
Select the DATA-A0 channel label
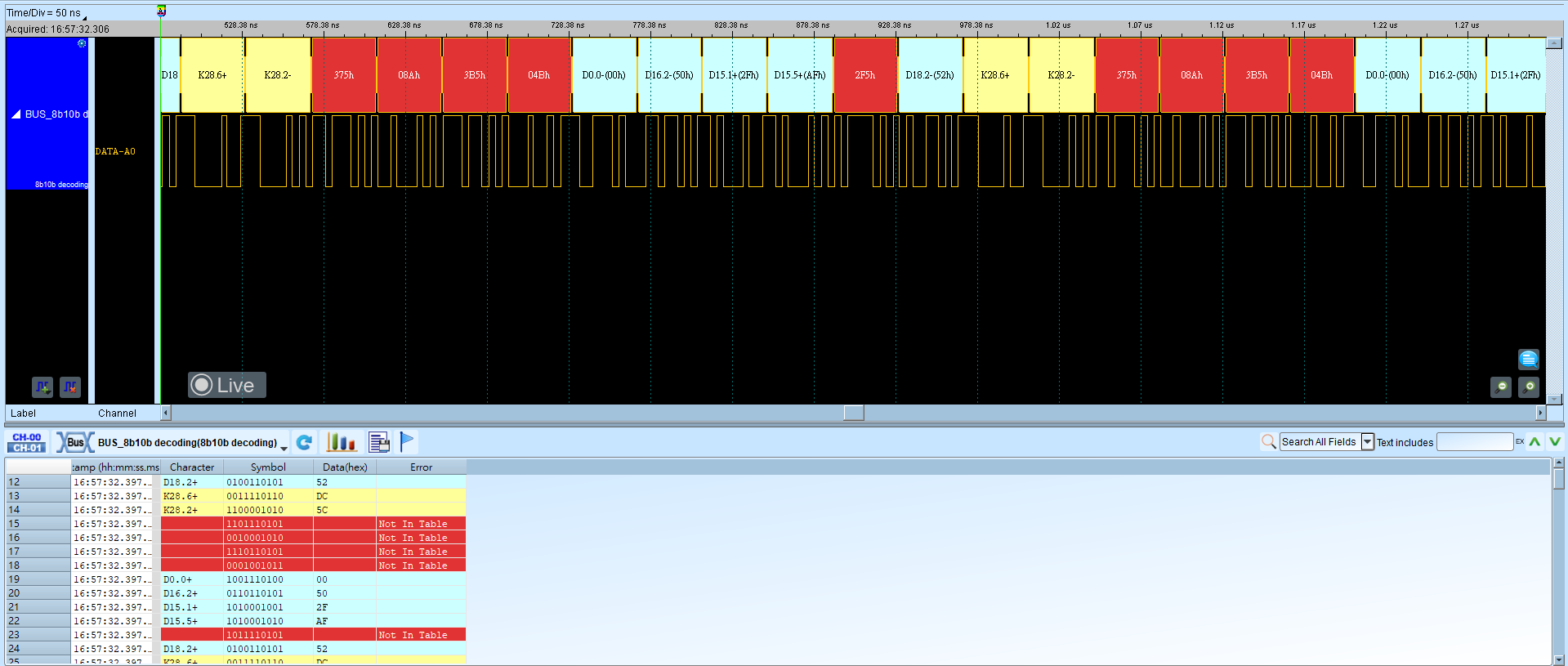(115, 151)
